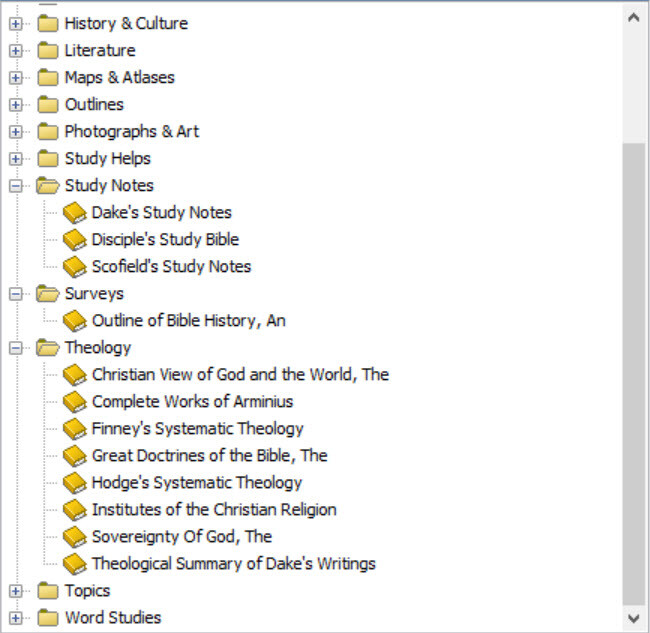Viewport: 650px width, 633px height.
Task: Click the open Surveys folder icon
Action: pos(48,293)
